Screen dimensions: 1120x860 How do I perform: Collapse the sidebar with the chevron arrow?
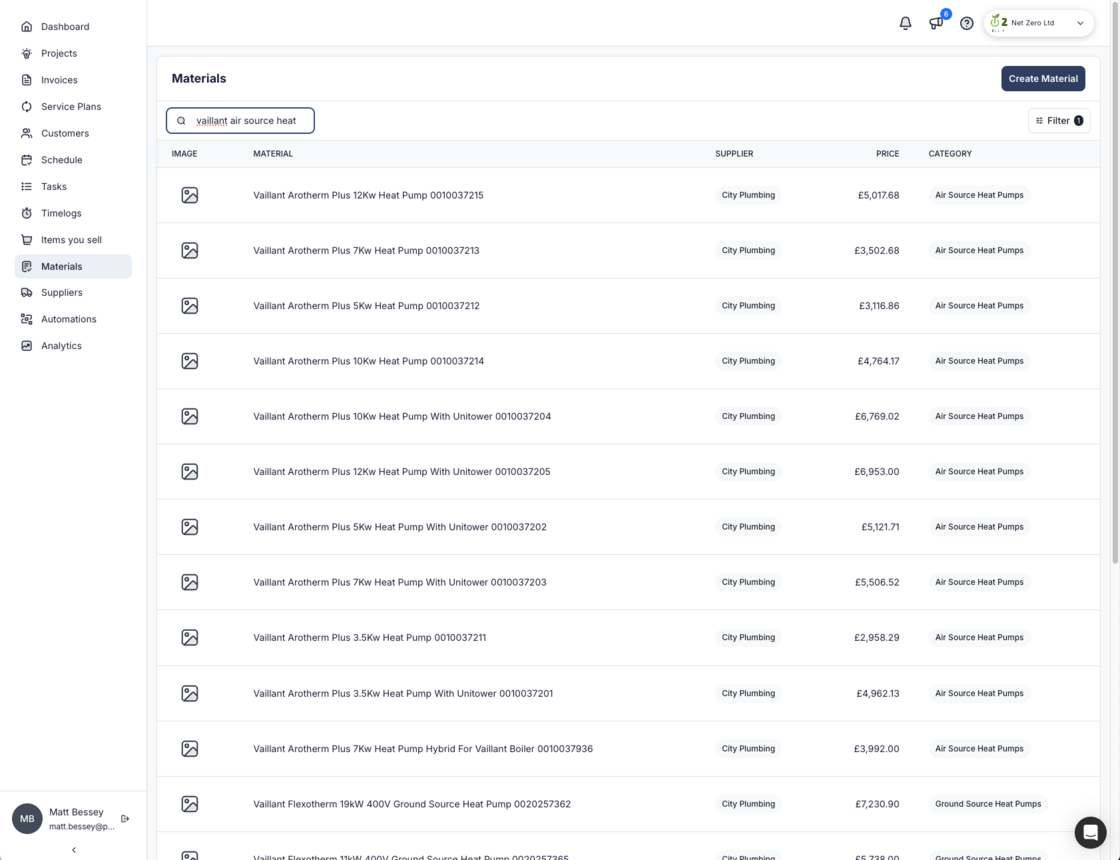click(x=73, y=850)
